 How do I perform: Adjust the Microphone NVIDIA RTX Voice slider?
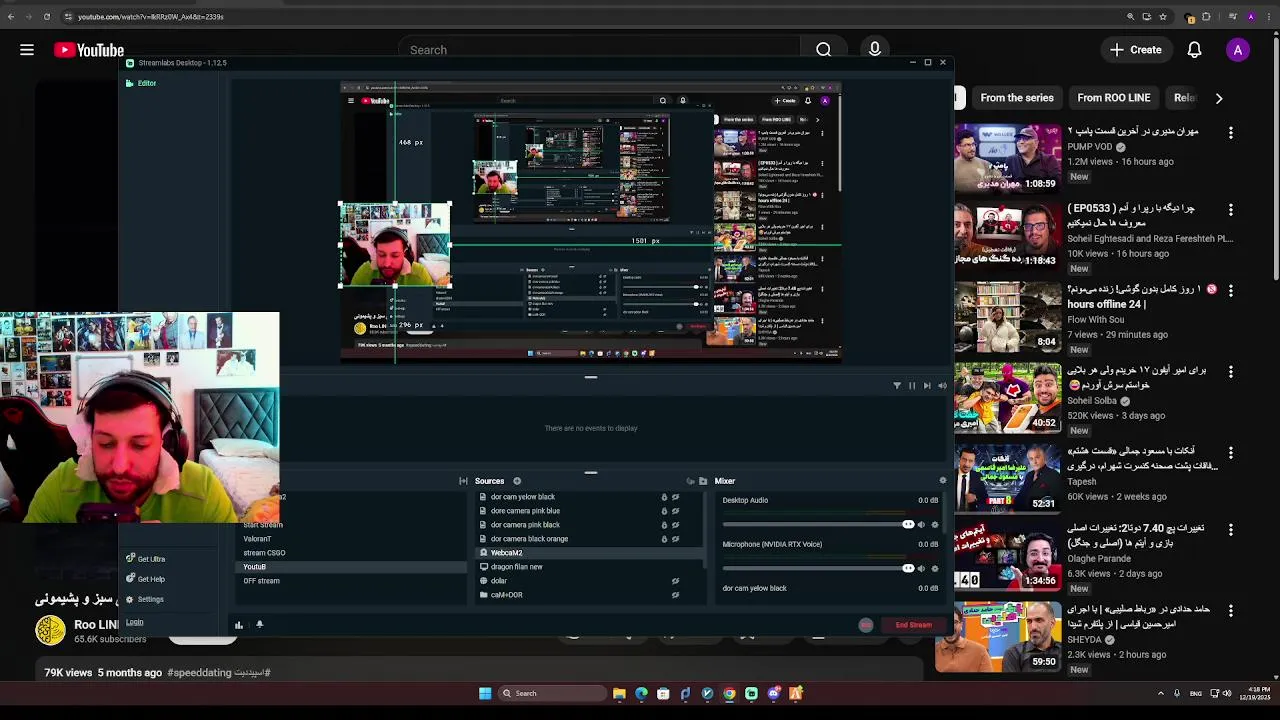(x=817, y=569)
